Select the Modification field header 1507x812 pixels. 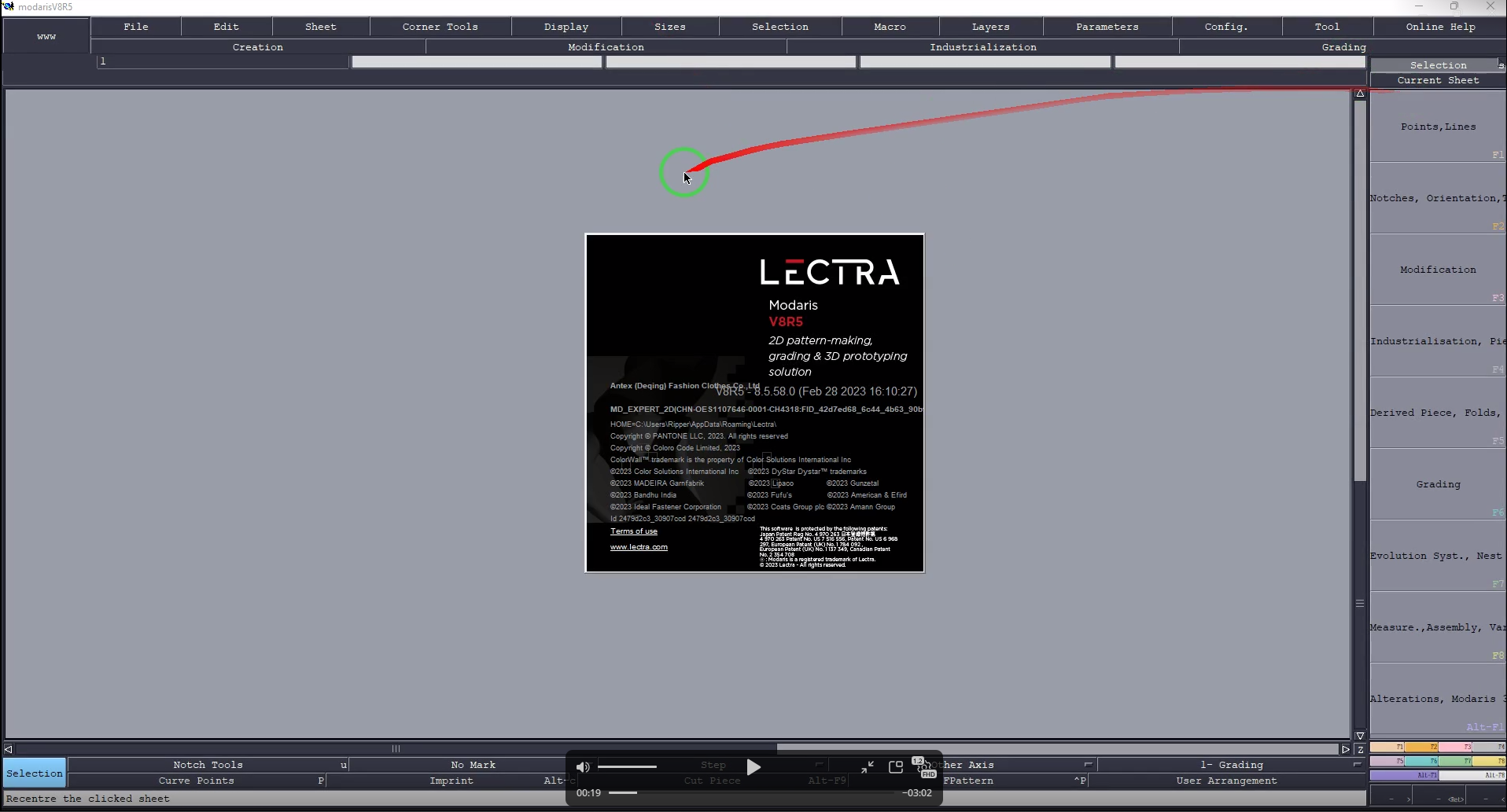click(x=606, y=47)
